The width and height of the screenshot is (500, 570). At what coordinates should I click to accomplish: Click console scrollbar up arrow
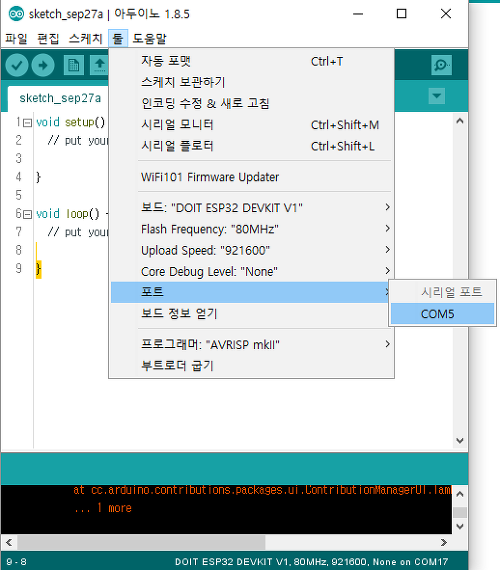click(x=460, y=494)
